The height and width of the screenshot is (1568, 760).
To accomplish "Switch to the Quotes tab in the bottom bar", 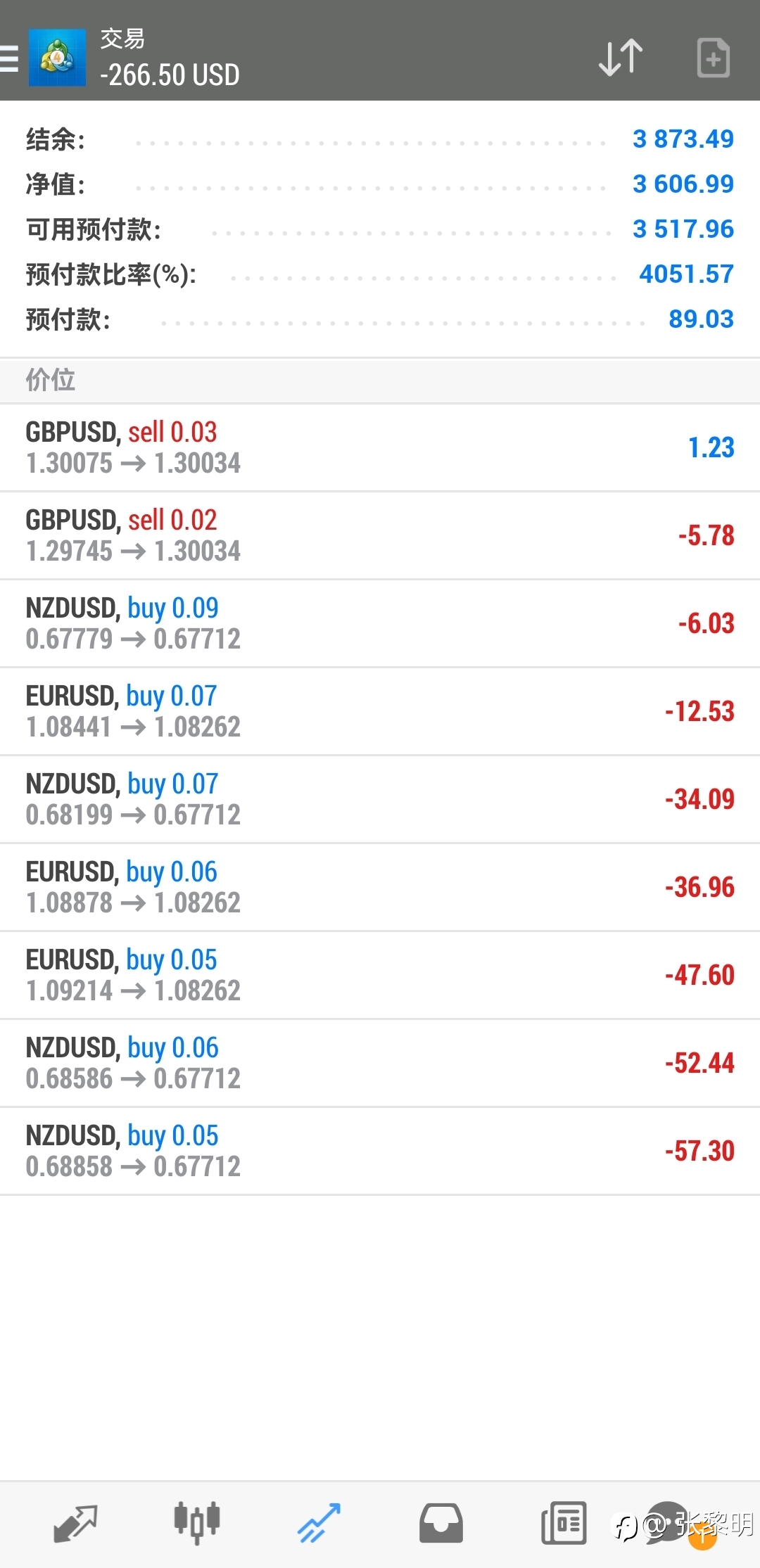I will 75,1524.
